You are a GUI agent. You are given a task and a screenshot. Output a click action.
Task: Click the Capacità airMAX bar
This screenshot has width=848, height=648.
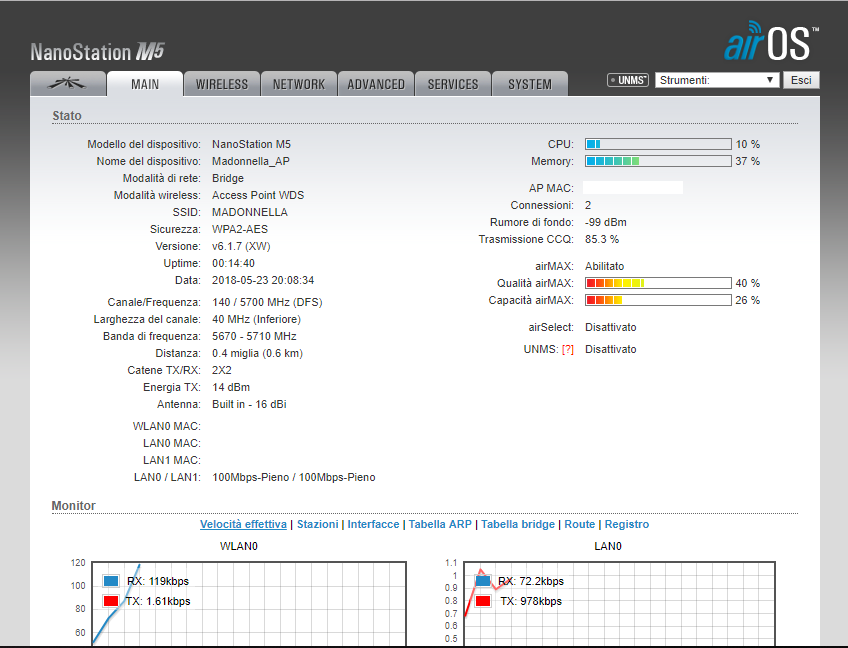658,300
